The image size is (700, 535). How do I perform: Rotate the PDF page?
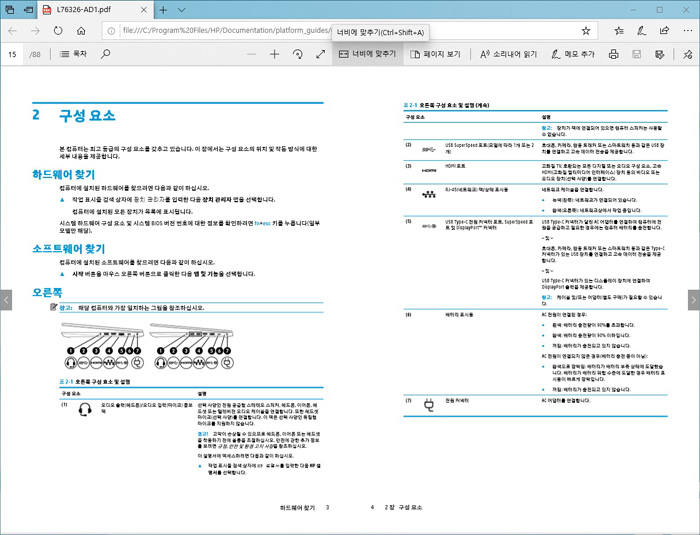pyautogui.click(x=297, y=54)
